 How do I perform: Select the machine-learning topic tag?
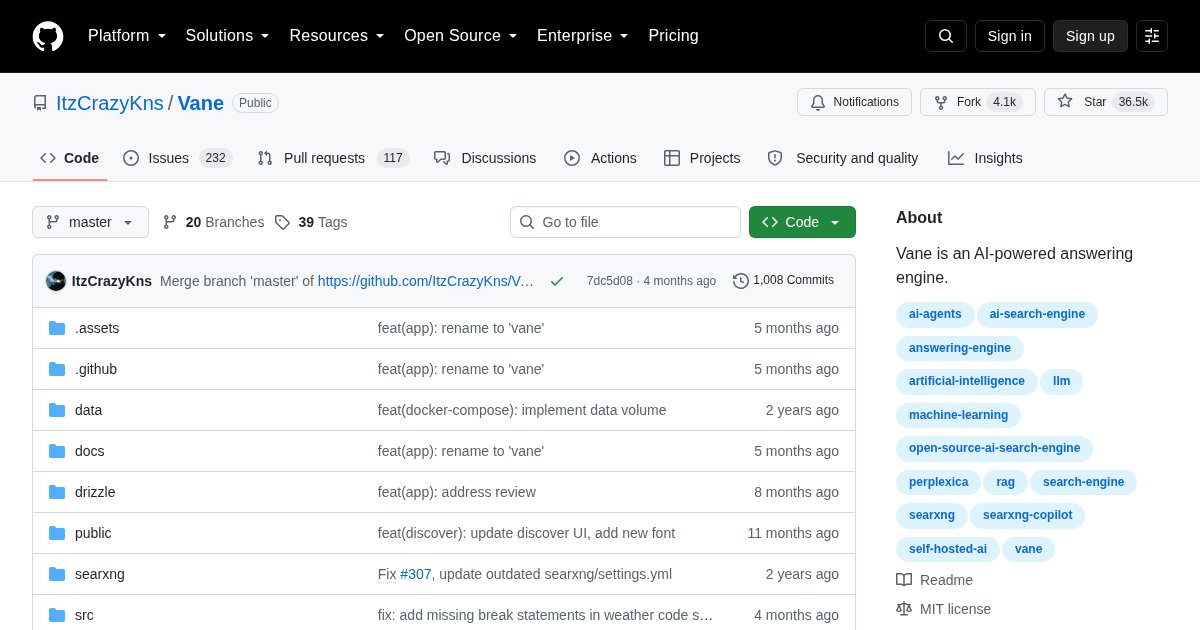pos(958,415)
